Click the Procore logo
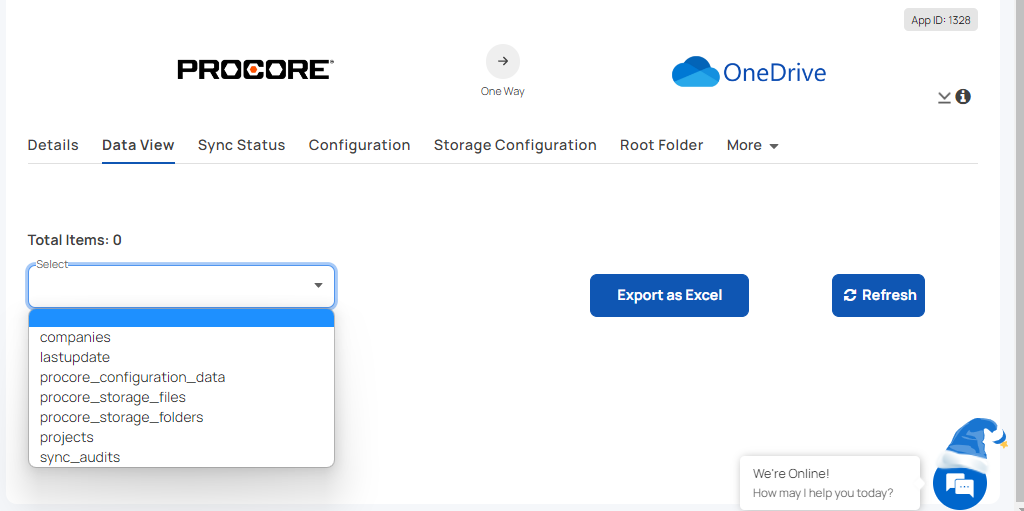 click(x=255, y=69)
